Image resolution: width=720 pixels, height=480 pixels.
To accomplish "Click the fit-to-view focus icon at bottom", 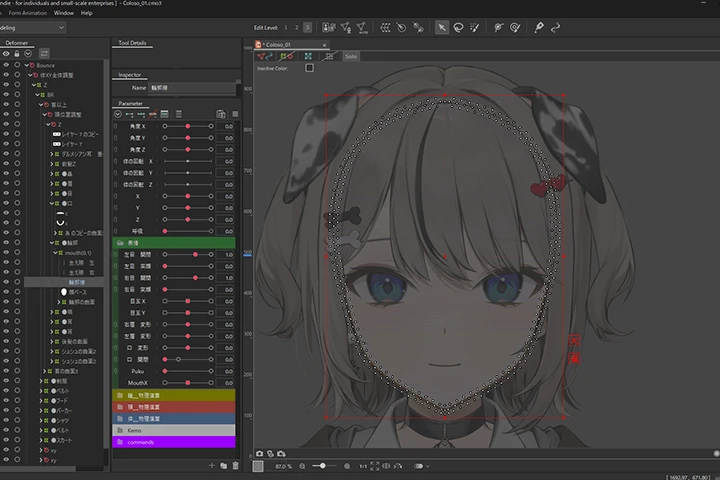I will click(x=375, y=466).
